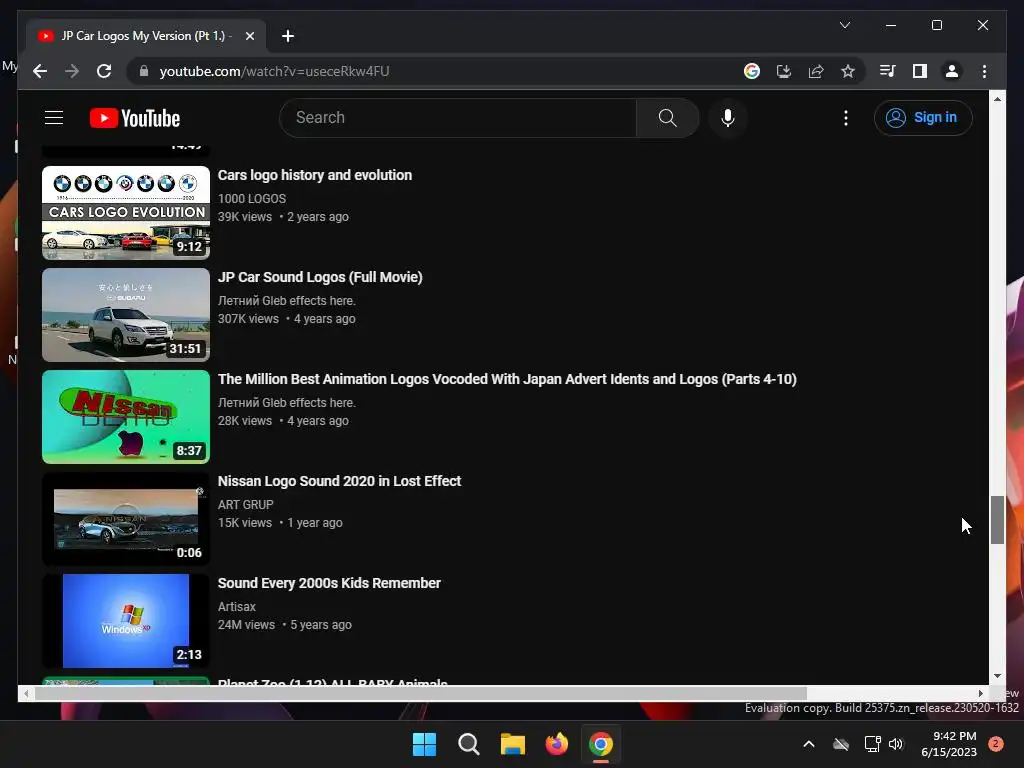The image size is (1024, 768).
Task: Click the scrollbar up arrow
Action: coord(997,99)
